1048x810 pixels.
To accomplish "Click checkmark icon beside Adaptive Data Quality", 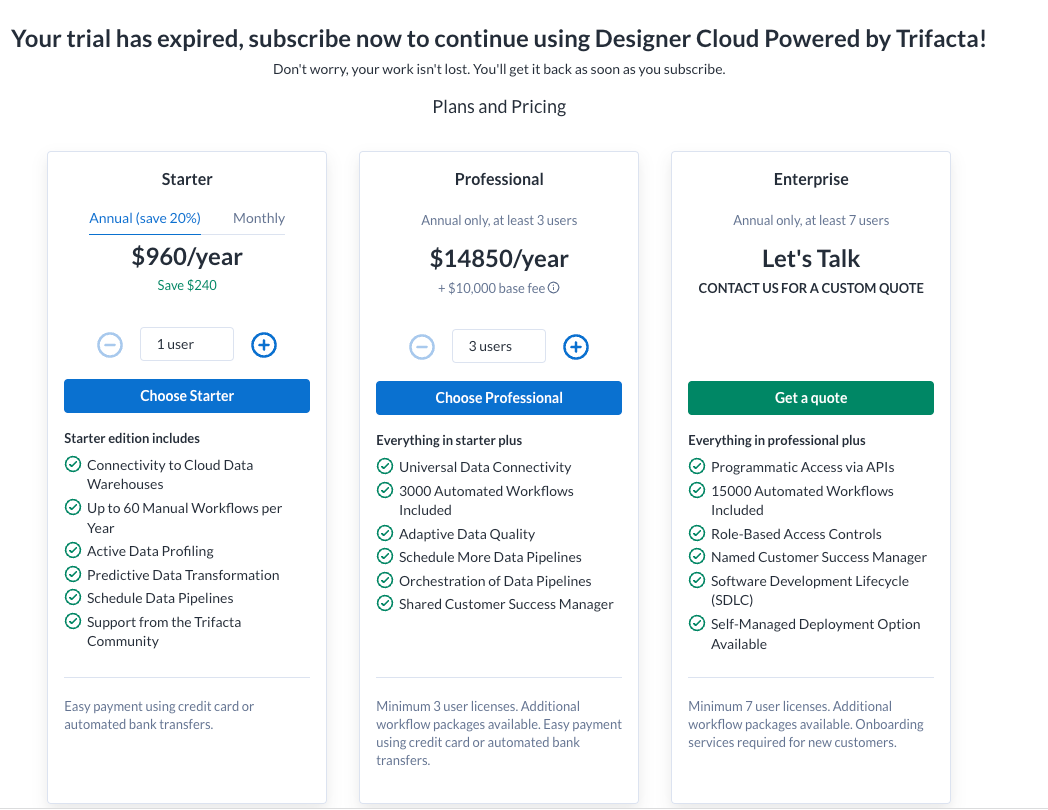I will (384, 534).
